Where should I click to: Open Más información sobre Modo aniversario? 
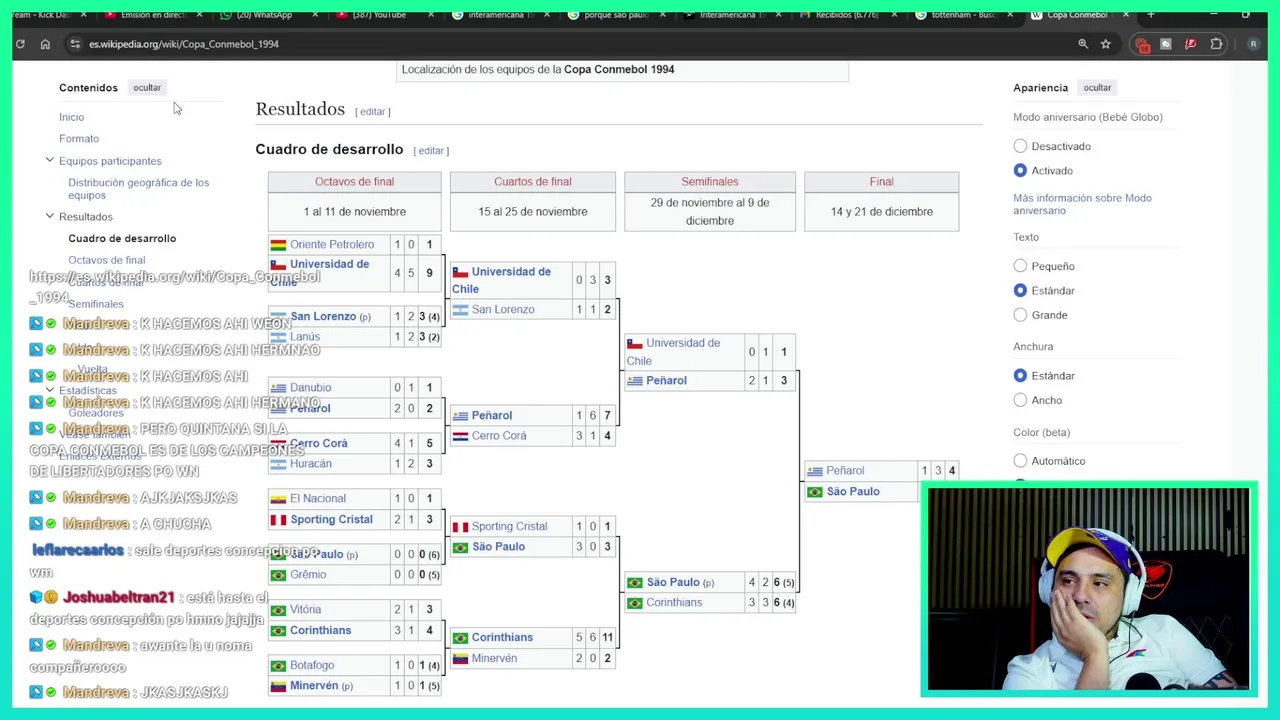point(1082,204)
